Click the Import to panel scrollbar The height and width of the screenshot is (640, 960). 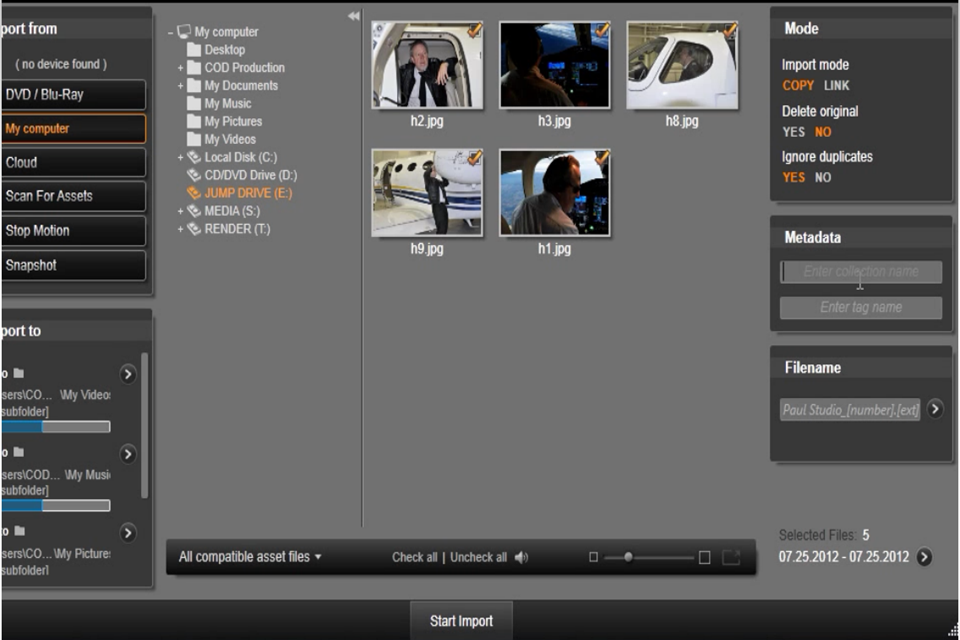pos(144,425)
